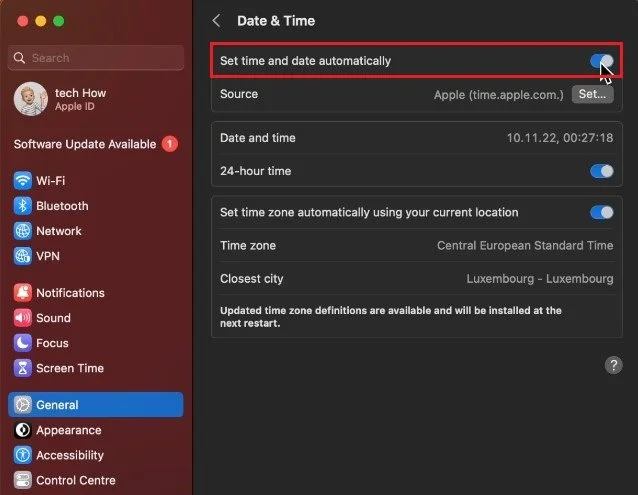Screen dimensions: 638x495
Task: Go back with the chevron arrow
Action: 216,21
